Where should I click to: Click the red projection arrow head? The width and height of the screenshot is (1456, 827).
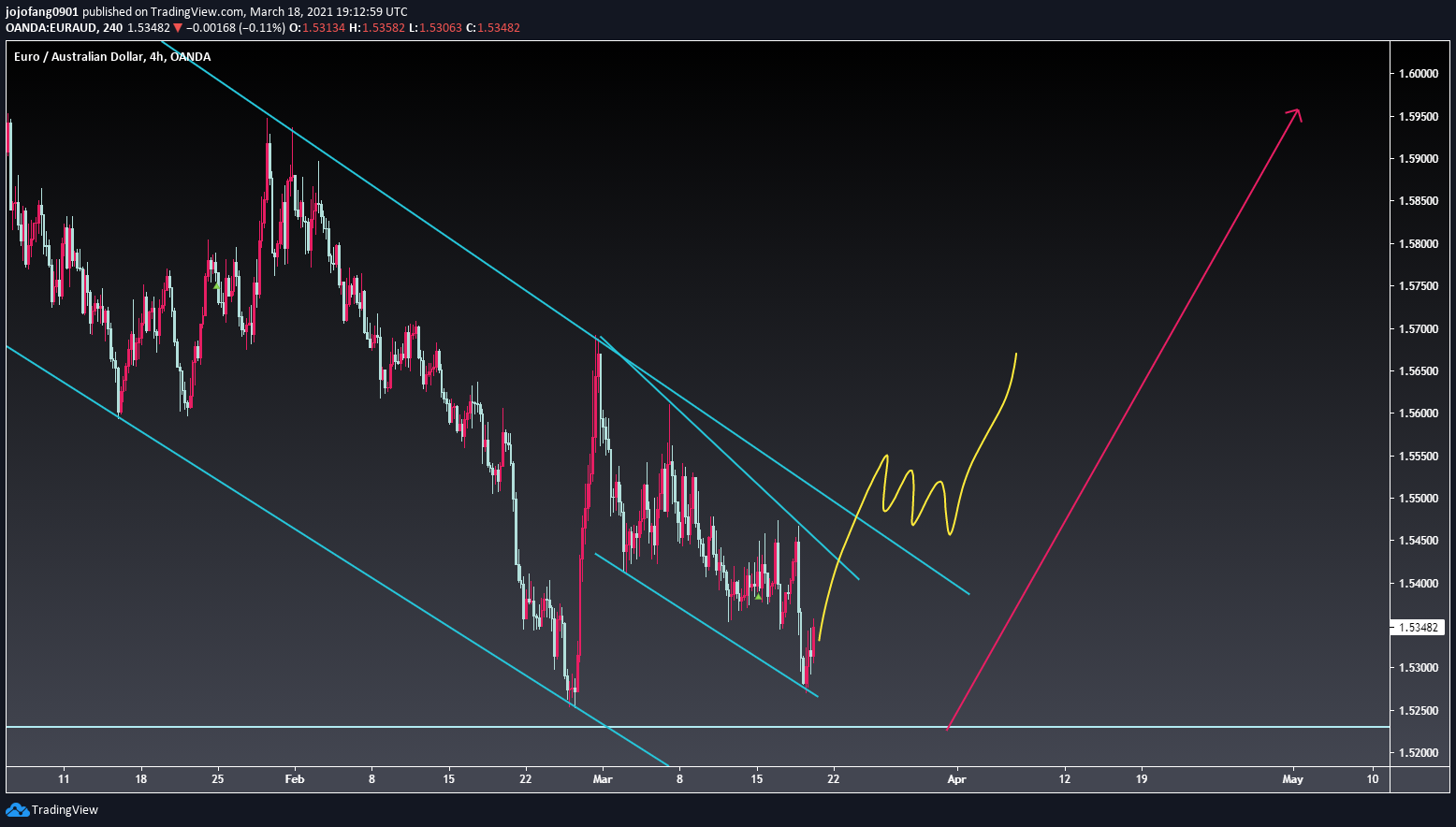click(1295, 114)
